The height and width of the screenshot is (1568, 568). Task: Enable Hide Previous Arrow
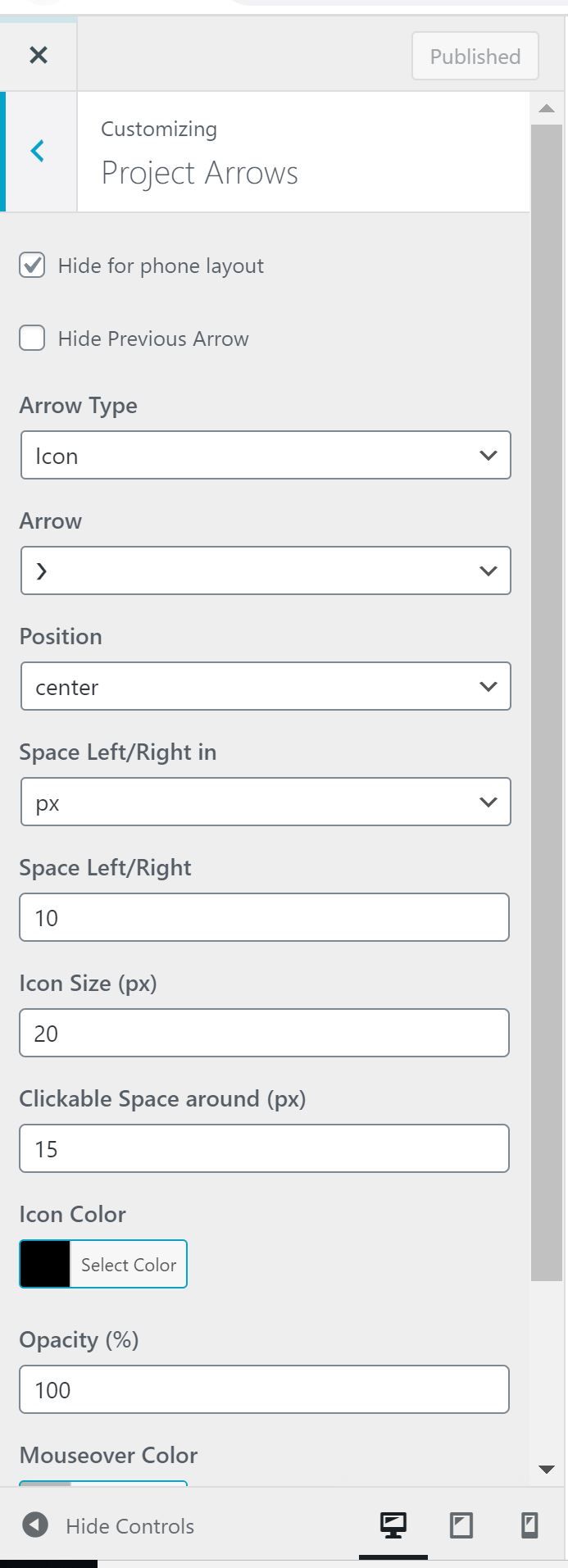tap(32, 338)
